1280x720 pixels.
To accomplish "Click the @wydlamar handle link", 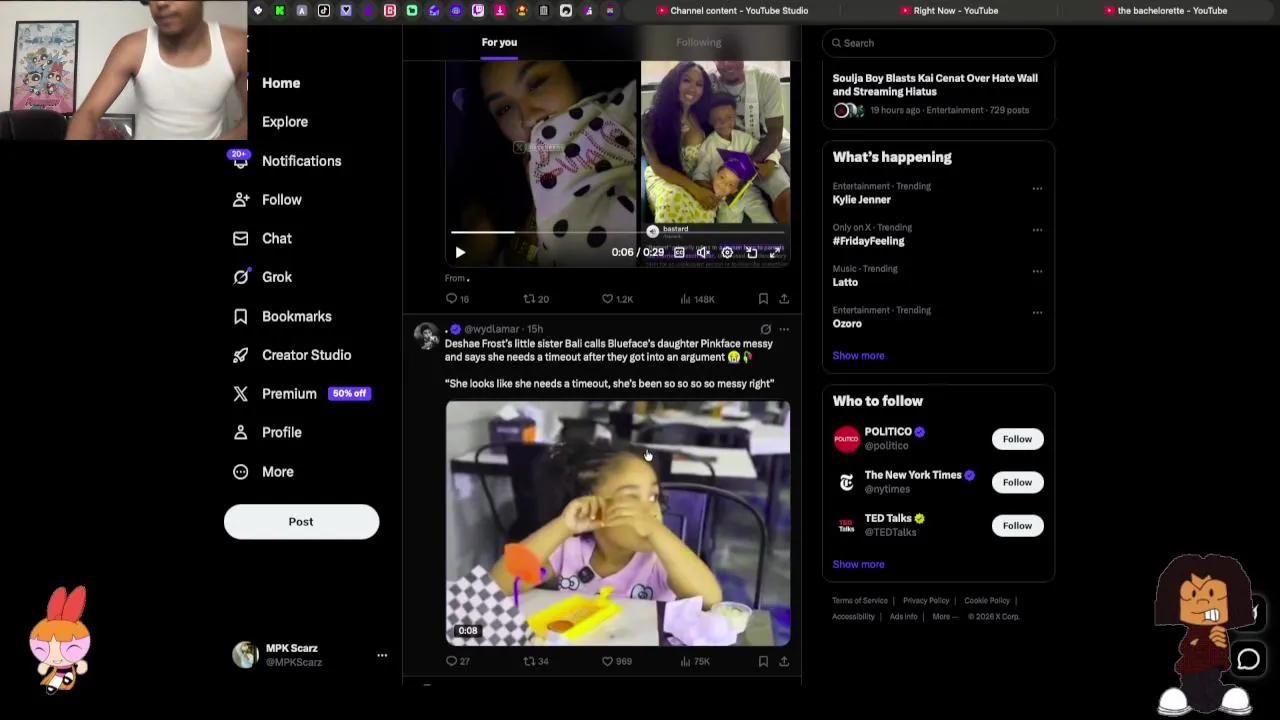I will coord(492,329).
